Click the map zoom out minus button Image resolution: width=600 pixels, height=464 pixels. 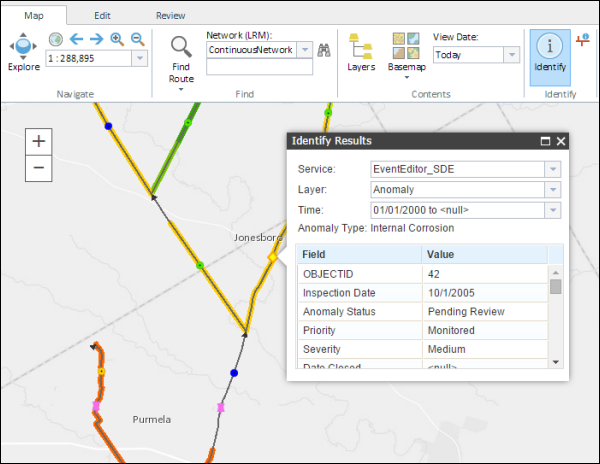coord(38,167)
